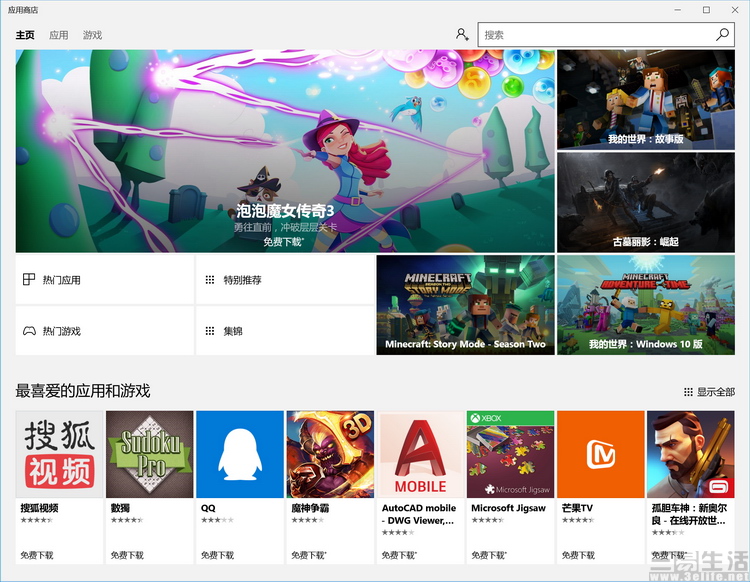Open Minecraft: Story Mode - Season Two tile

pyautogui.click(x=465, y=305)
